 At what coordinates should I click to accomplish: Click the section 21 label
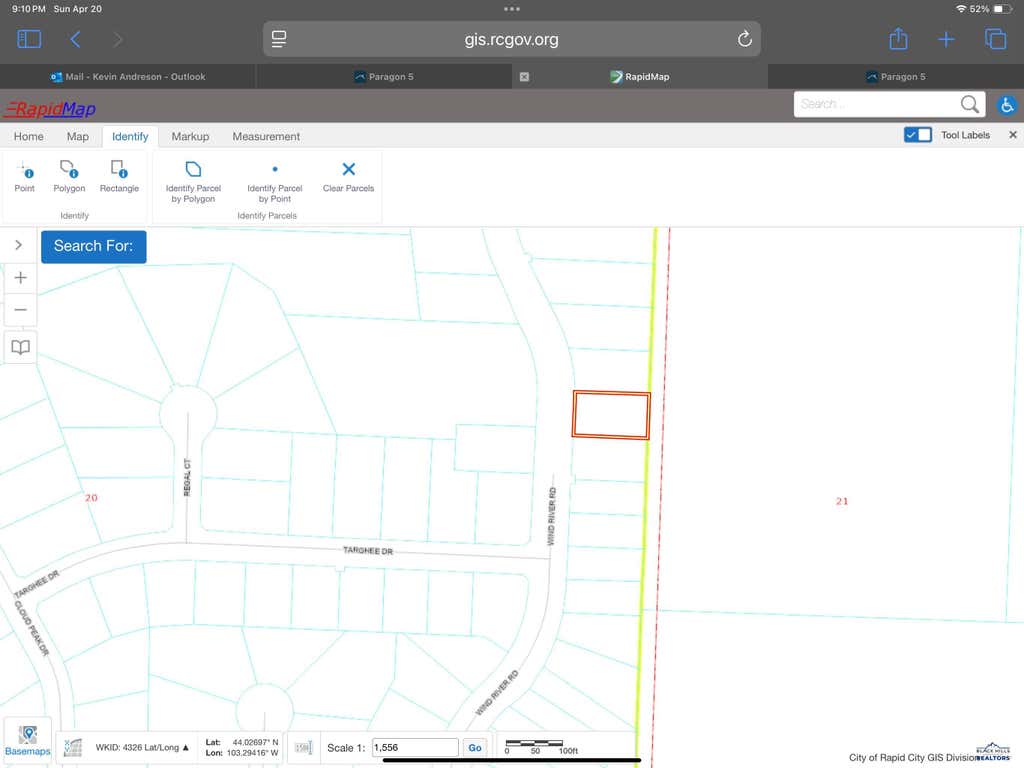click(x=842, y=501)
